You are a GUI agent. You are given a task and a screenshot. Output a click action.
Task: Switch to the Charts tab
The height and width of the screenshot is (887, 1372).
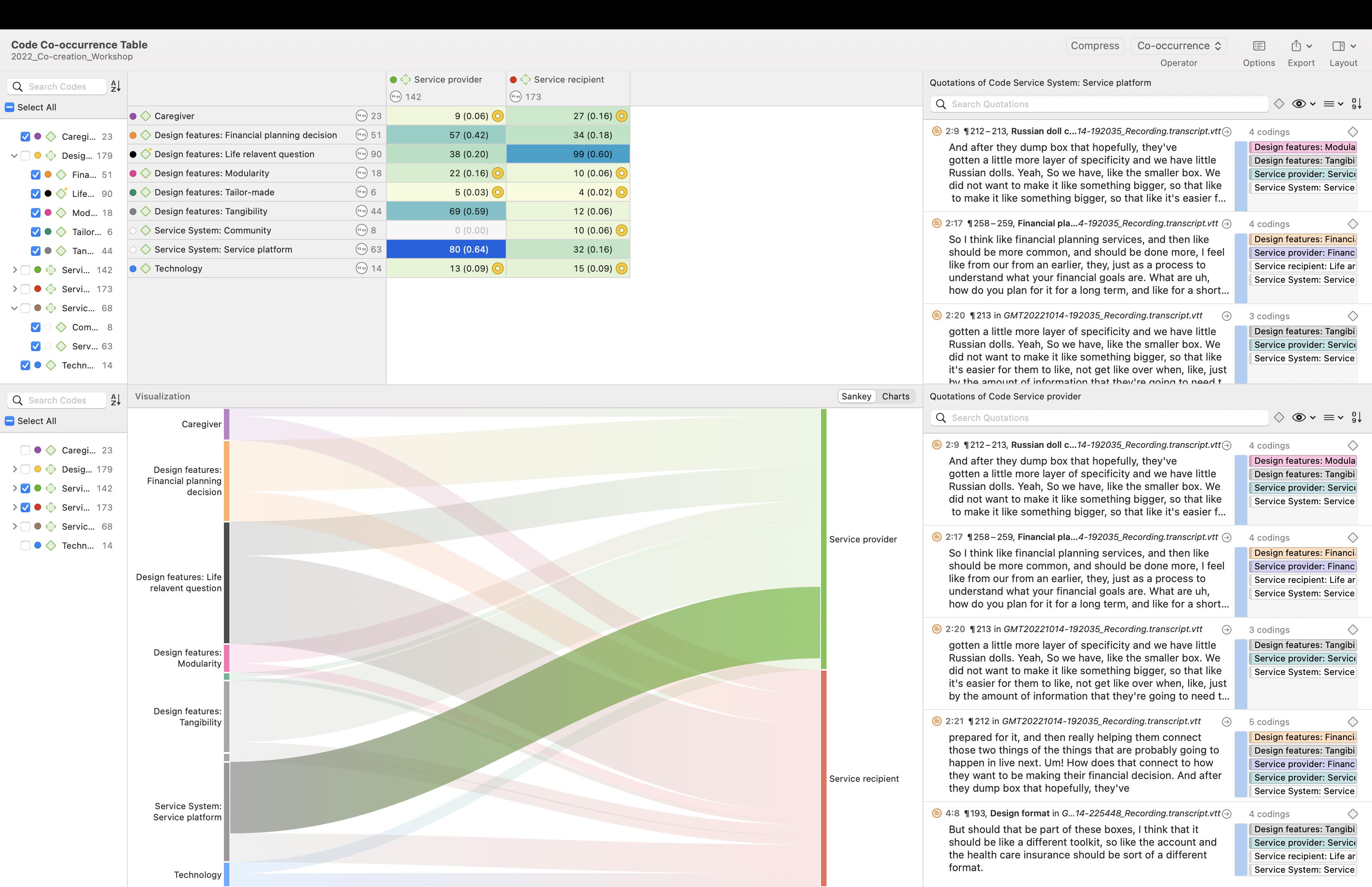[x=895, y=396]
